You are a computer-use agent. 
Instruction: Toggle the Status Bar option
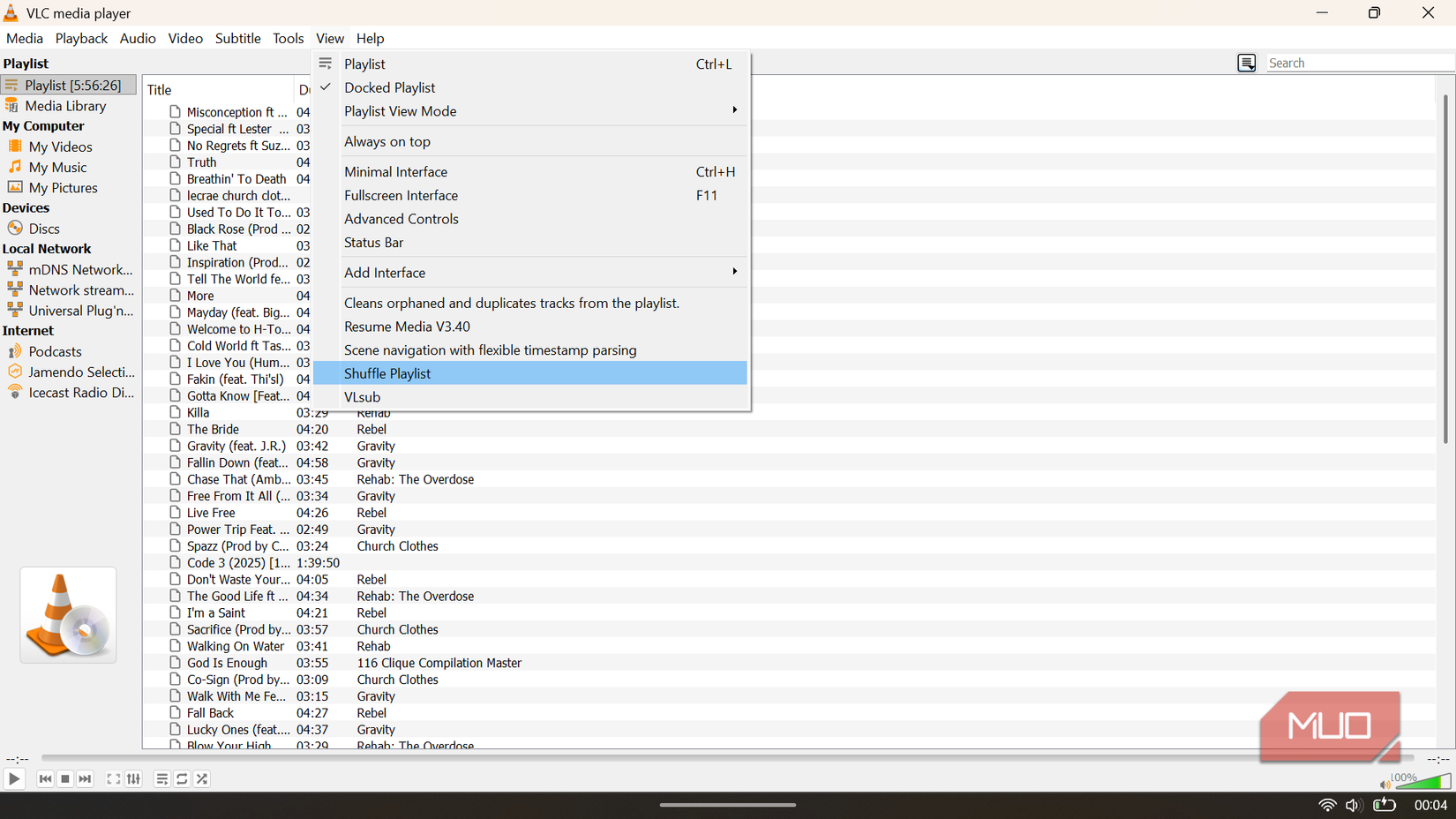(373, 243)
